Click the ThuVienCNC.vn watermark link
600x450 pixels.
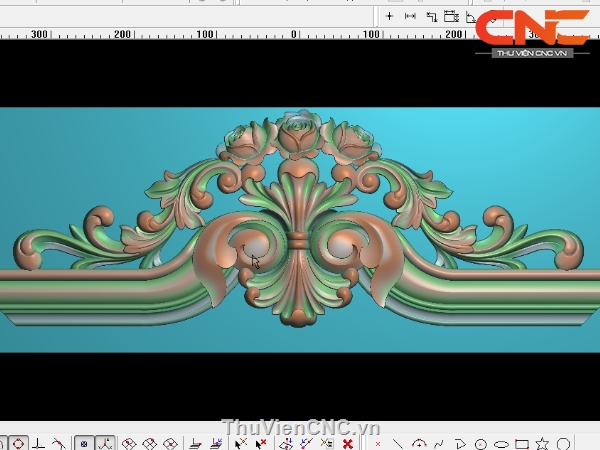[x=300, y=426]
